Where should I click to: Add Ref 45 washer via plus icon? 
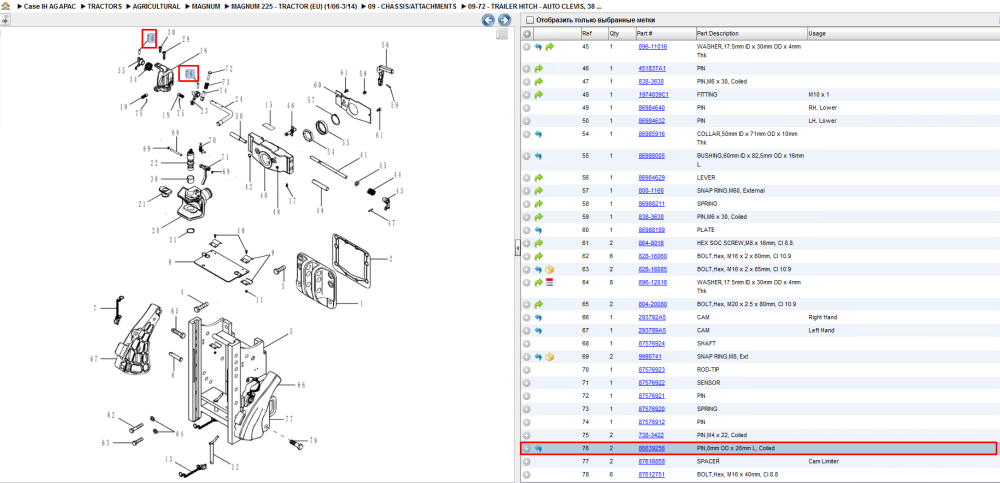click(x=527, y=47)
